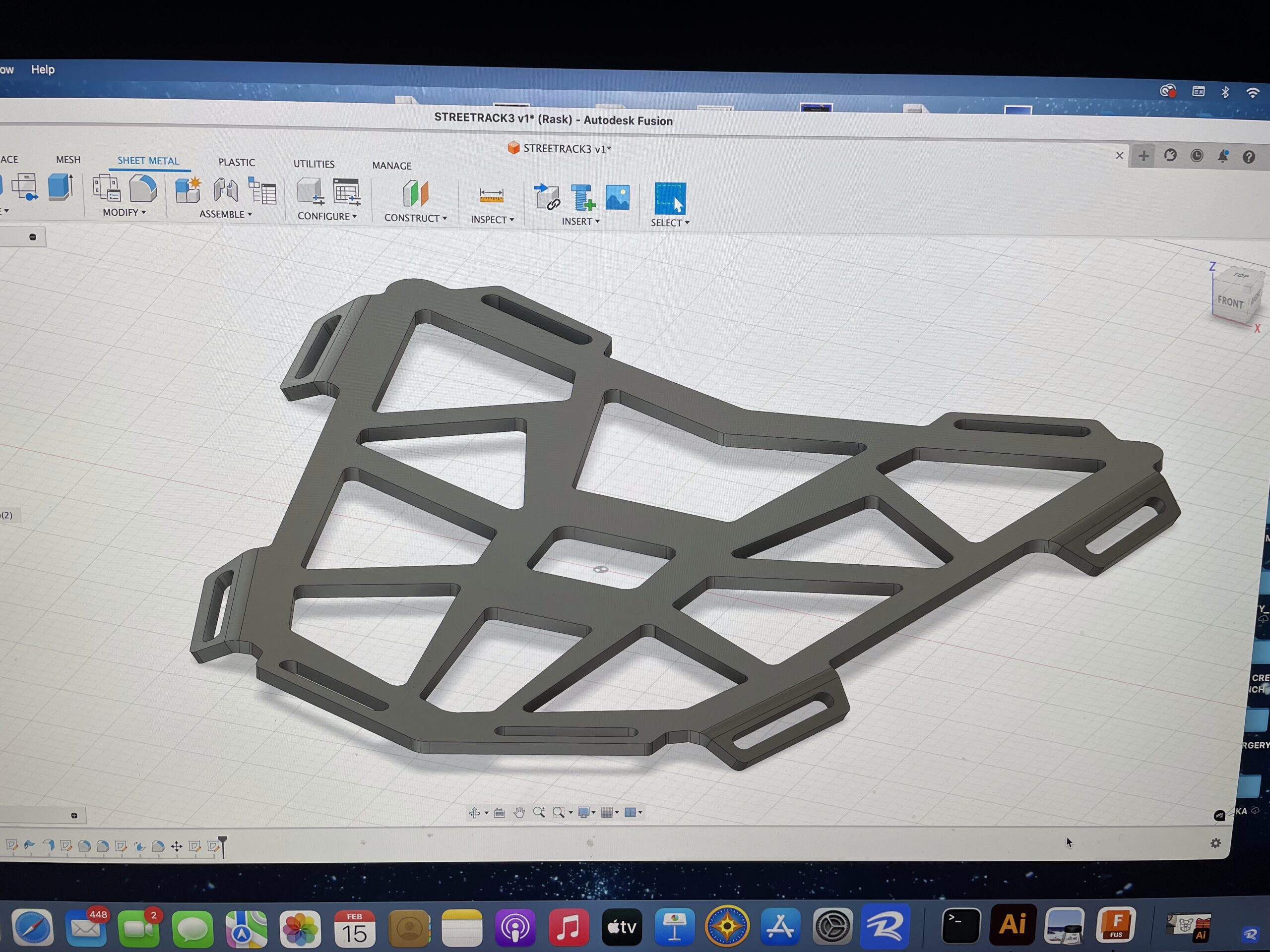Select the Pan hand icon
The width and height of the screenshot is (1270, 952).
[519, 812]
